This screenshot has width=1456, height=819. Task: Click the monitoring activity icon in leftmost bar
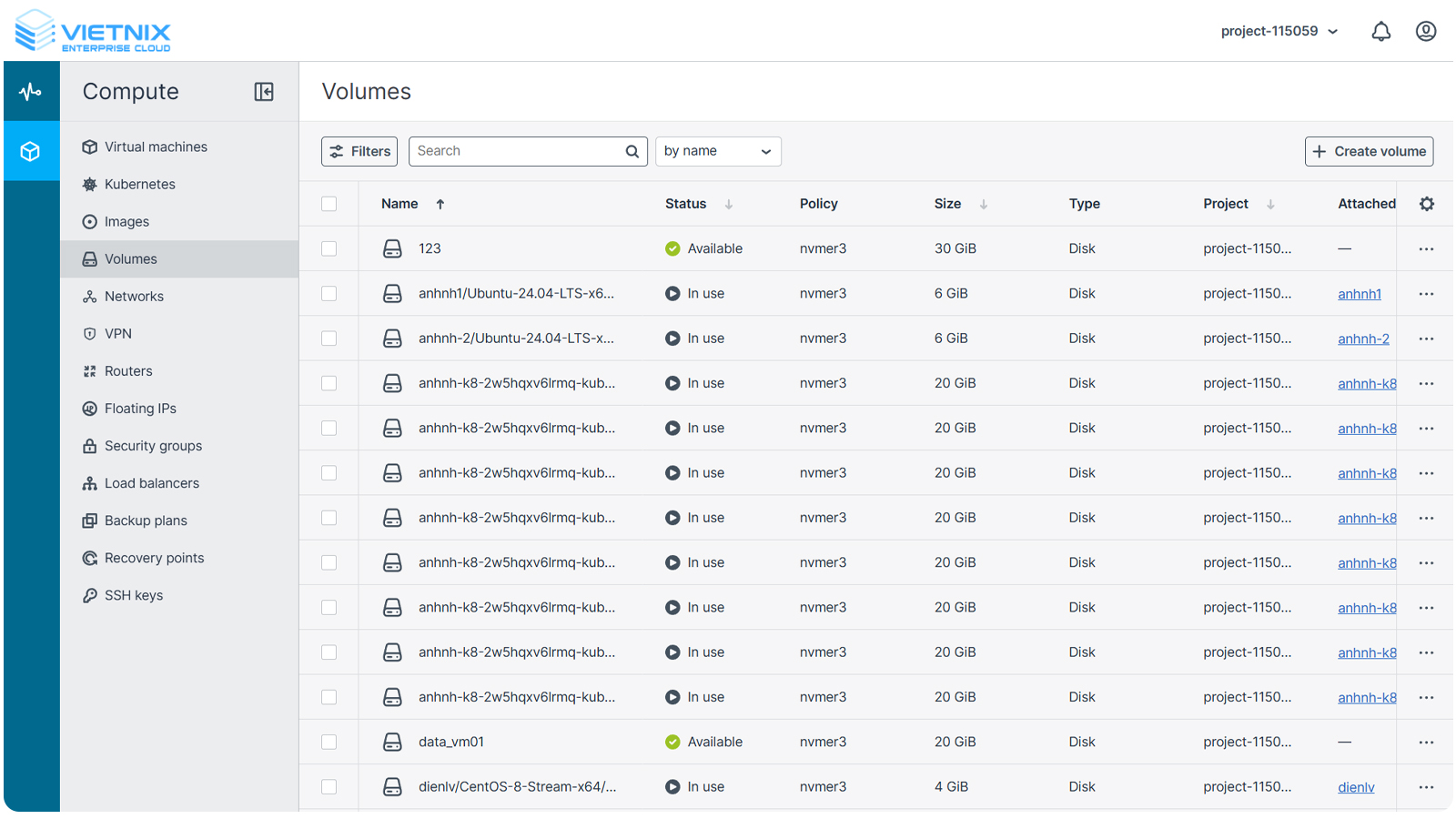pyautogui.click(x=31, y=91)
